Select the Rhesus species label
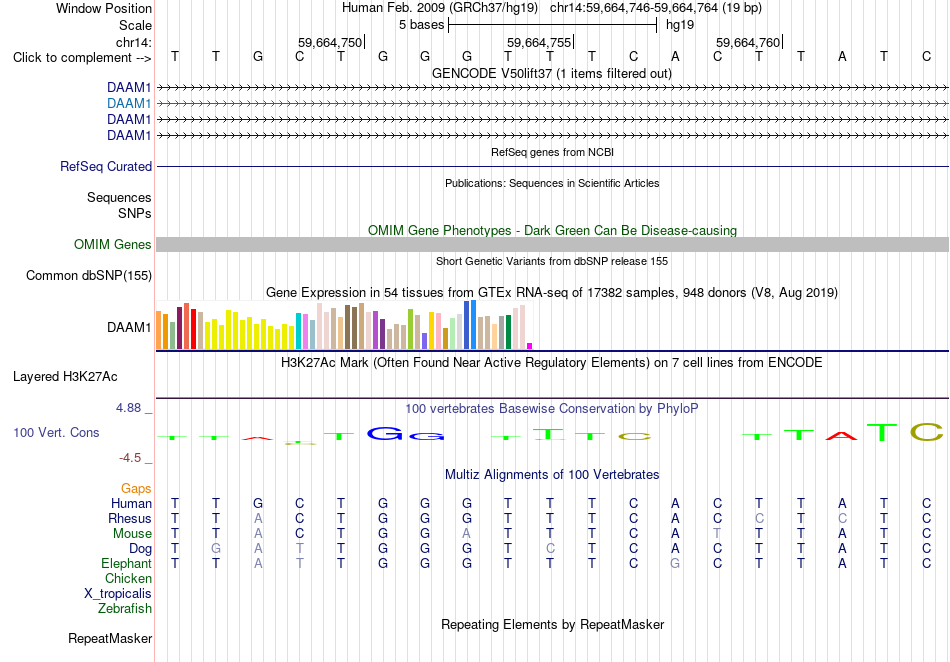 [130, 518]
